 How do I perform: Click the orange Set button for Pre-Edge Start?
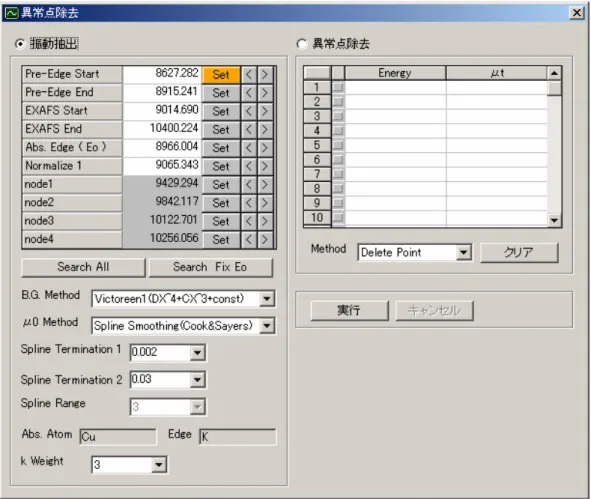221,74
